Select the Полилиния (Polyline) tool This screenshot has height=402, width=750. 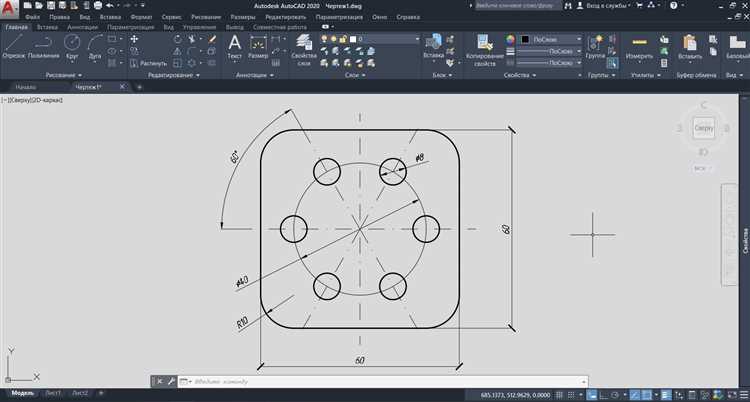click(x=44, y=47)
